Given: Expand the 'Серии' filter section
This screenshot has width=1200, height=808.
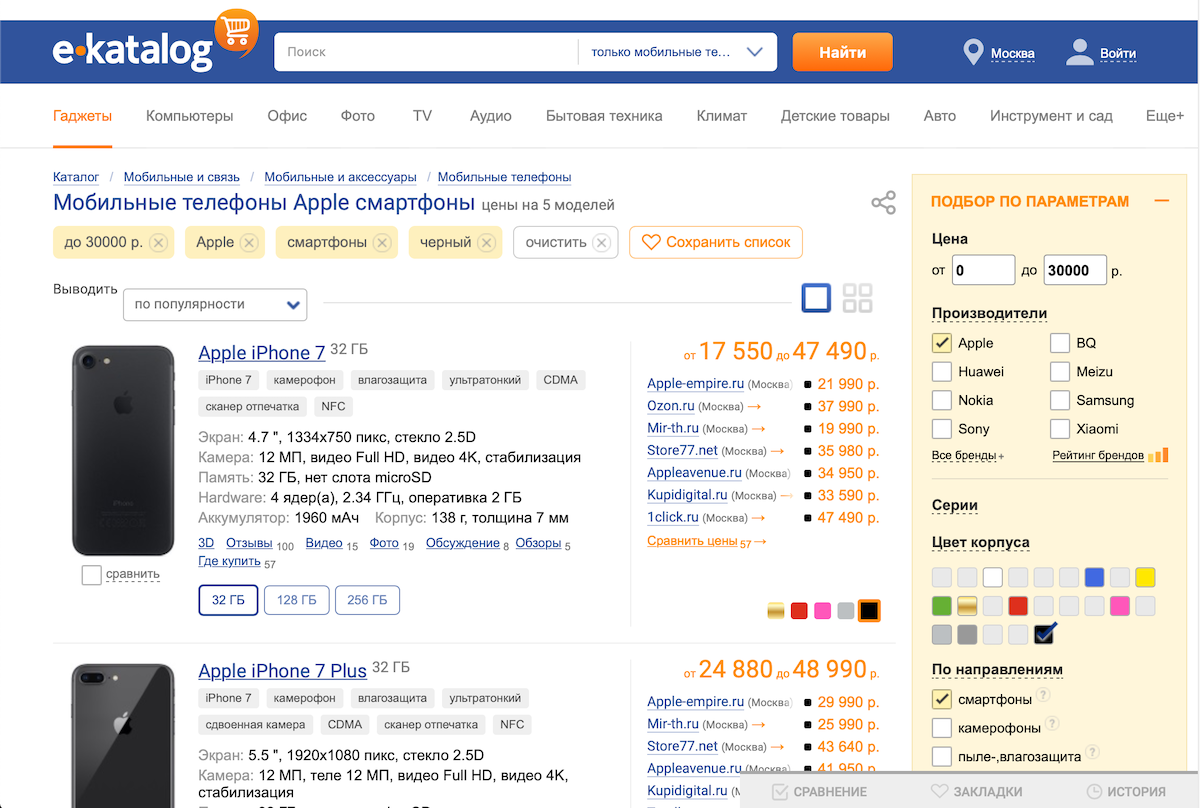Looking at the screenshot, I should click(955, 505).
